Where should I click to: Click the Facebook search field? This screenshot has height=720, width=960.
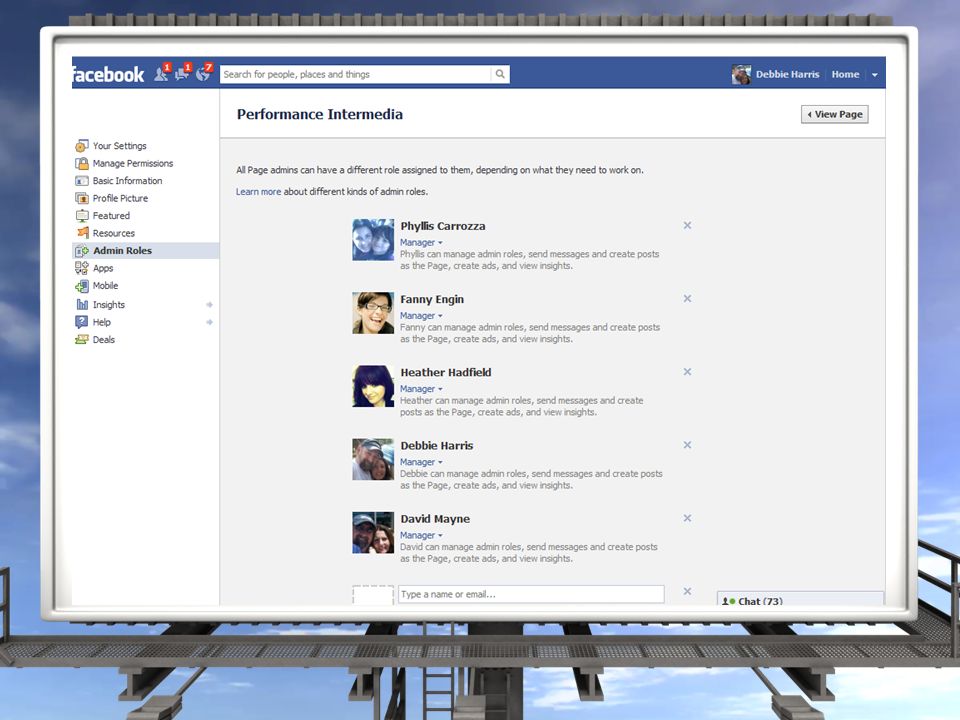click(356, 74)
